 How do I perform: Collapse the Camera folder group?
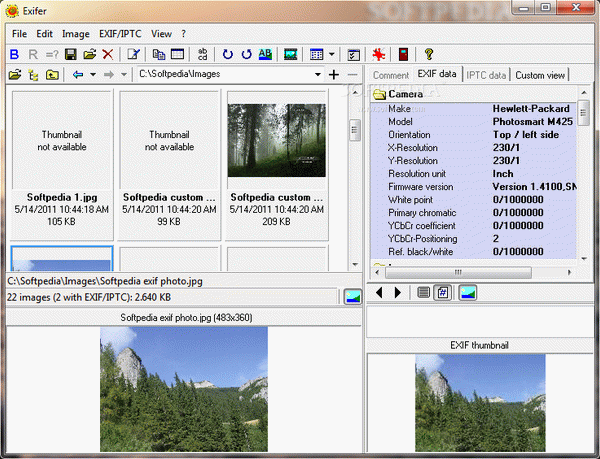[379, 94]
